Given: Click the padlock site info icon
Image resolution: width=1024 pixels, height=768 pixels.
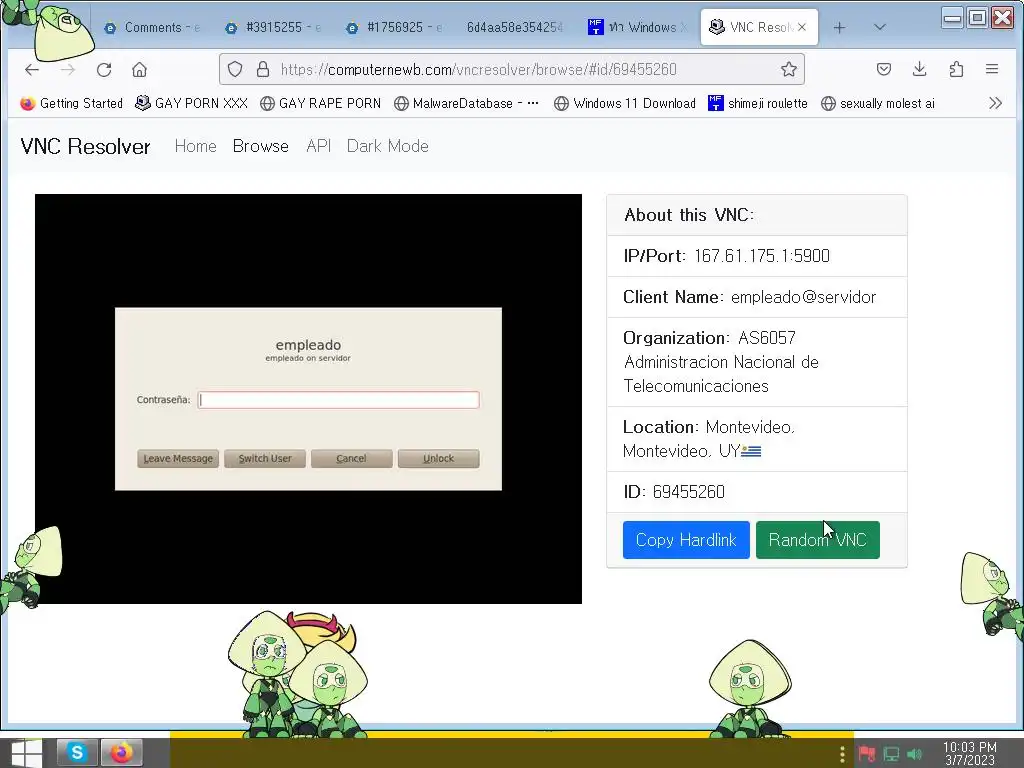Looking at the screenshot, I should pos(263,69).
